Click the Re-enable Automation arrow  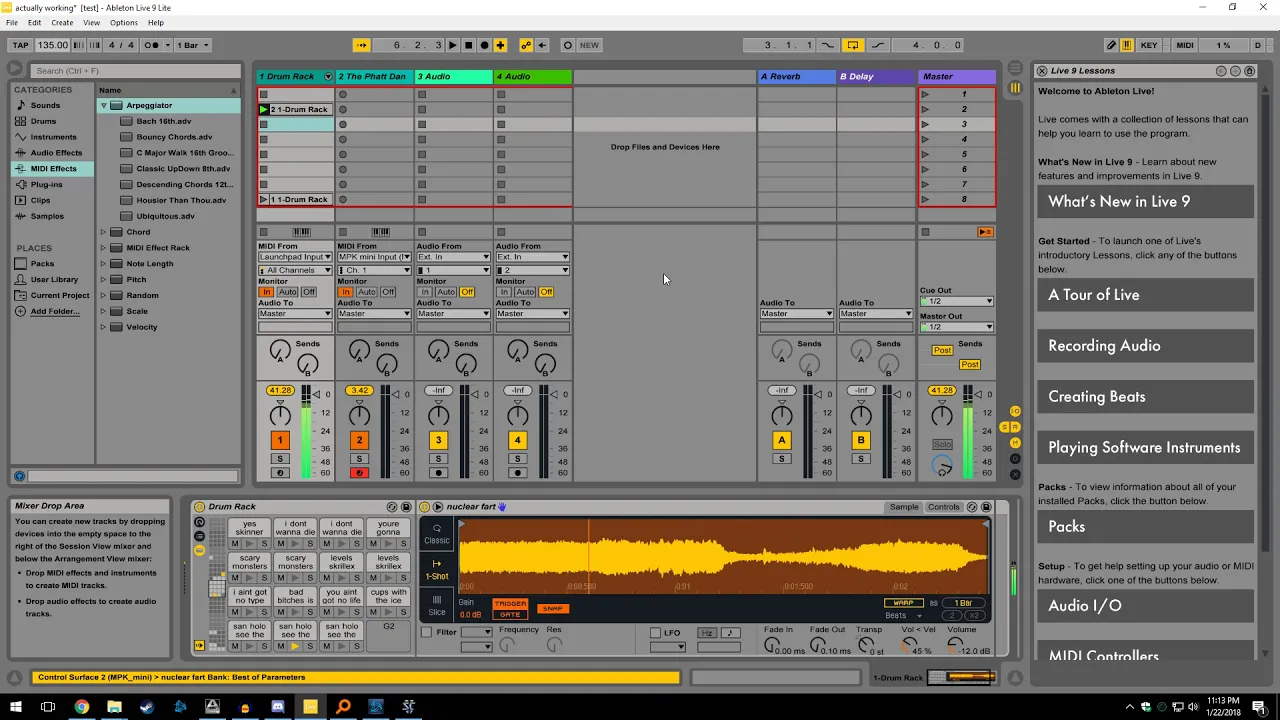[x=542, y=45]
